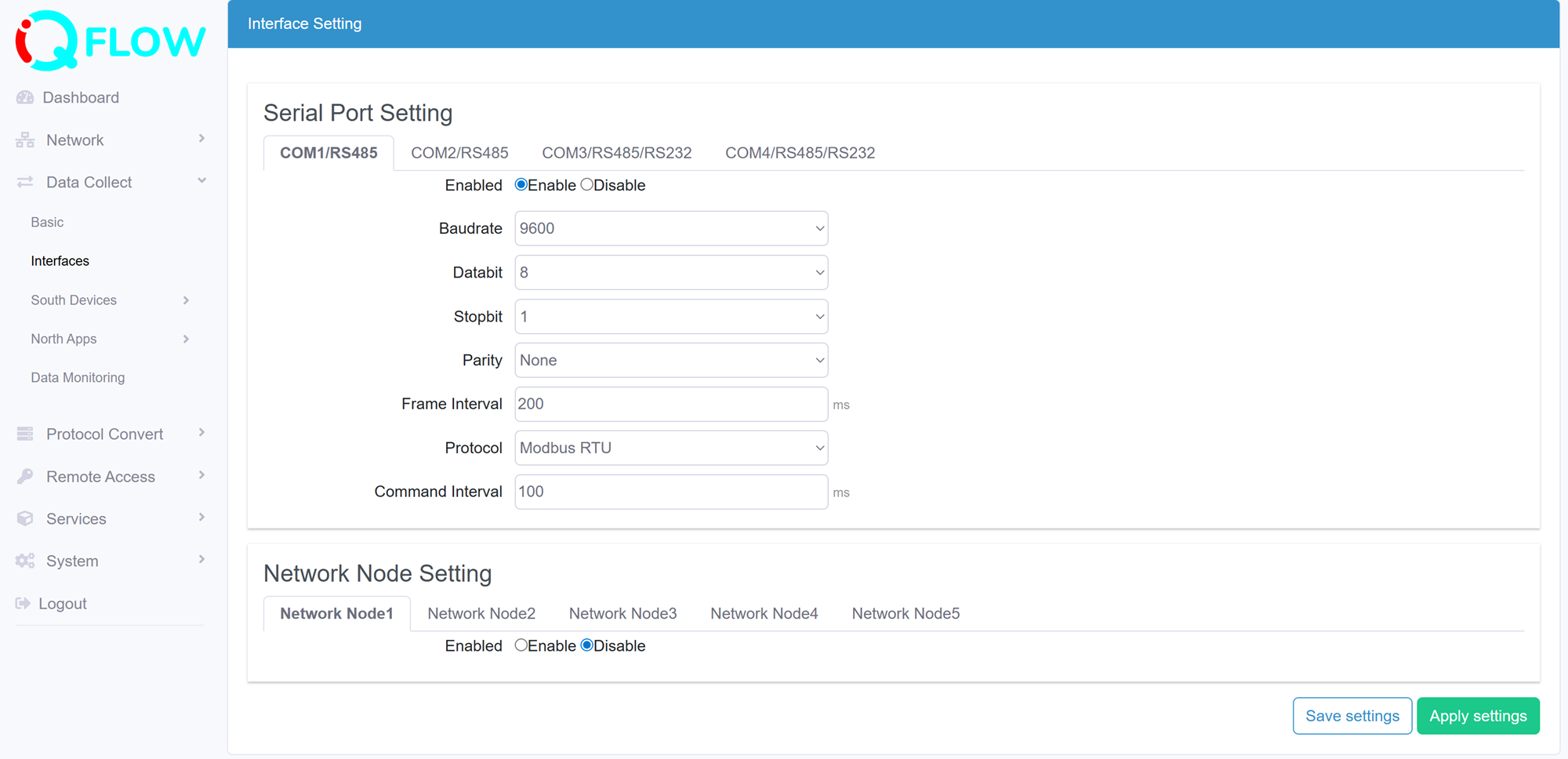Viewport: 1568px width, 759px height.
Task: Click the Apply settings button
Action: [1478, 715]
